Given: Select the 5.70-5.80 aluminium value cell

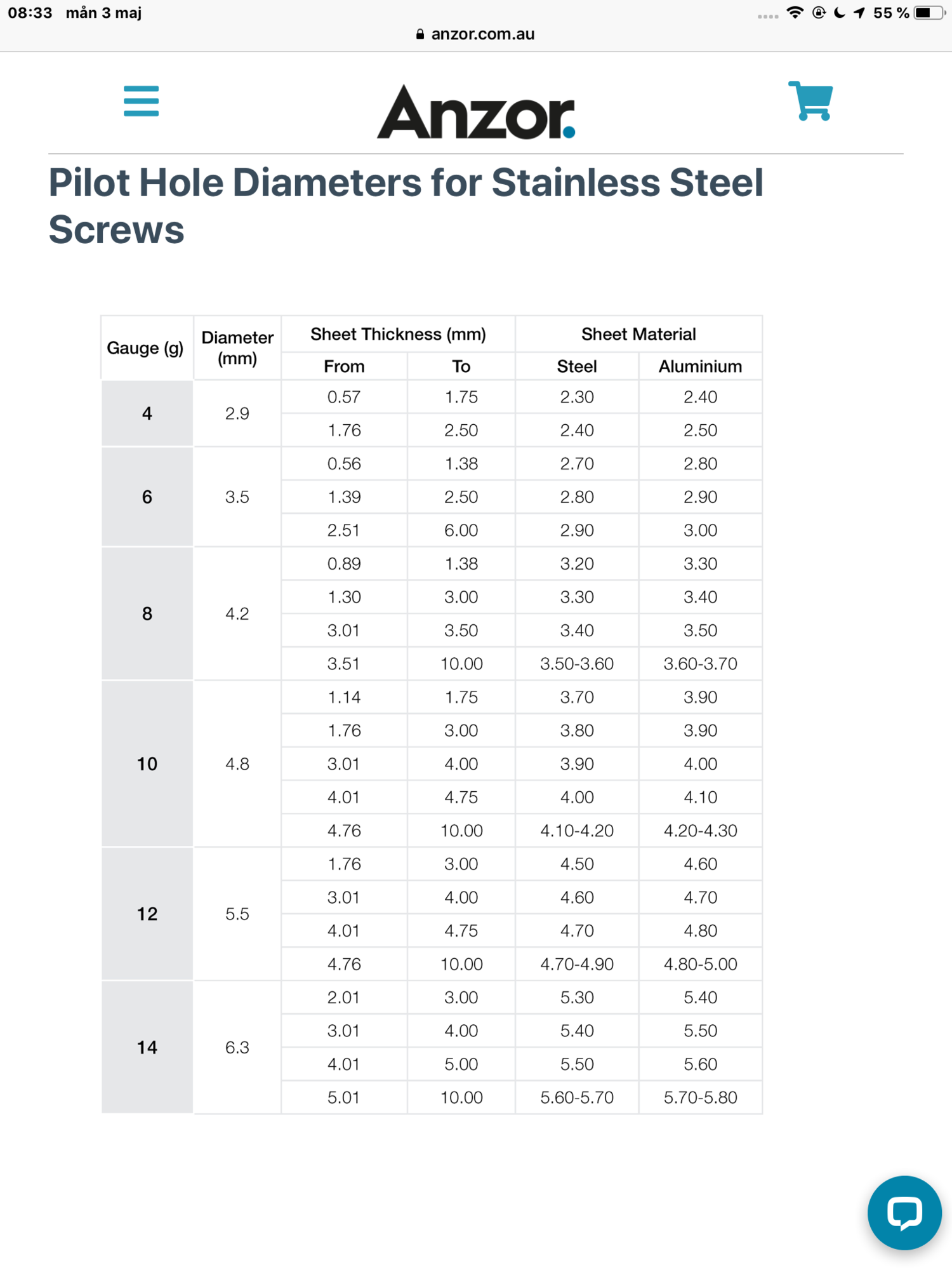Looking at the screenshot, I should [700, 1097].
